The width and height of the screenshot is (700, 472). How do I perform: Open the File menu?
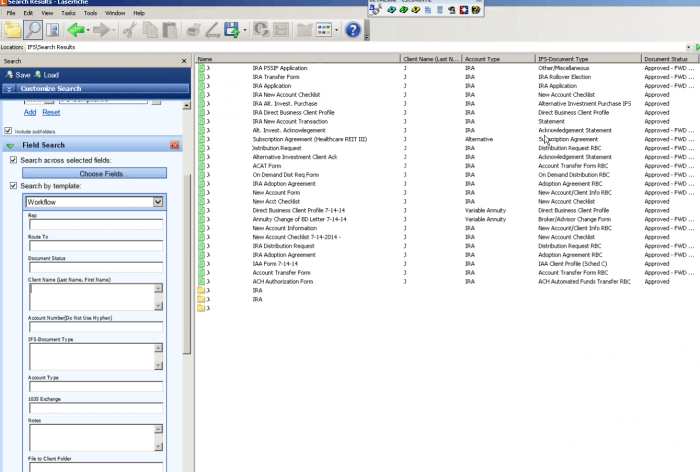pos(11,13)
